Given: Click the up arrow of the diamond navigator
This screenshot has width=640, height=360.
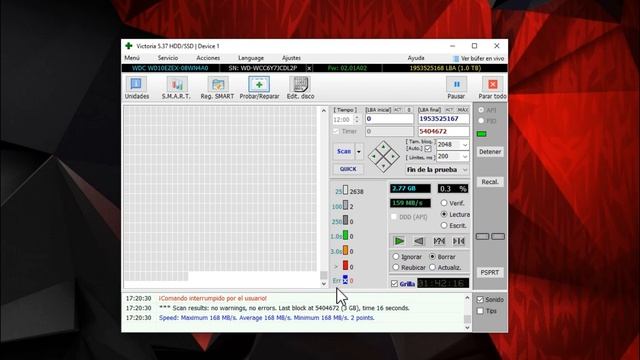Looking at the screenshot, I should click(383, 147).
